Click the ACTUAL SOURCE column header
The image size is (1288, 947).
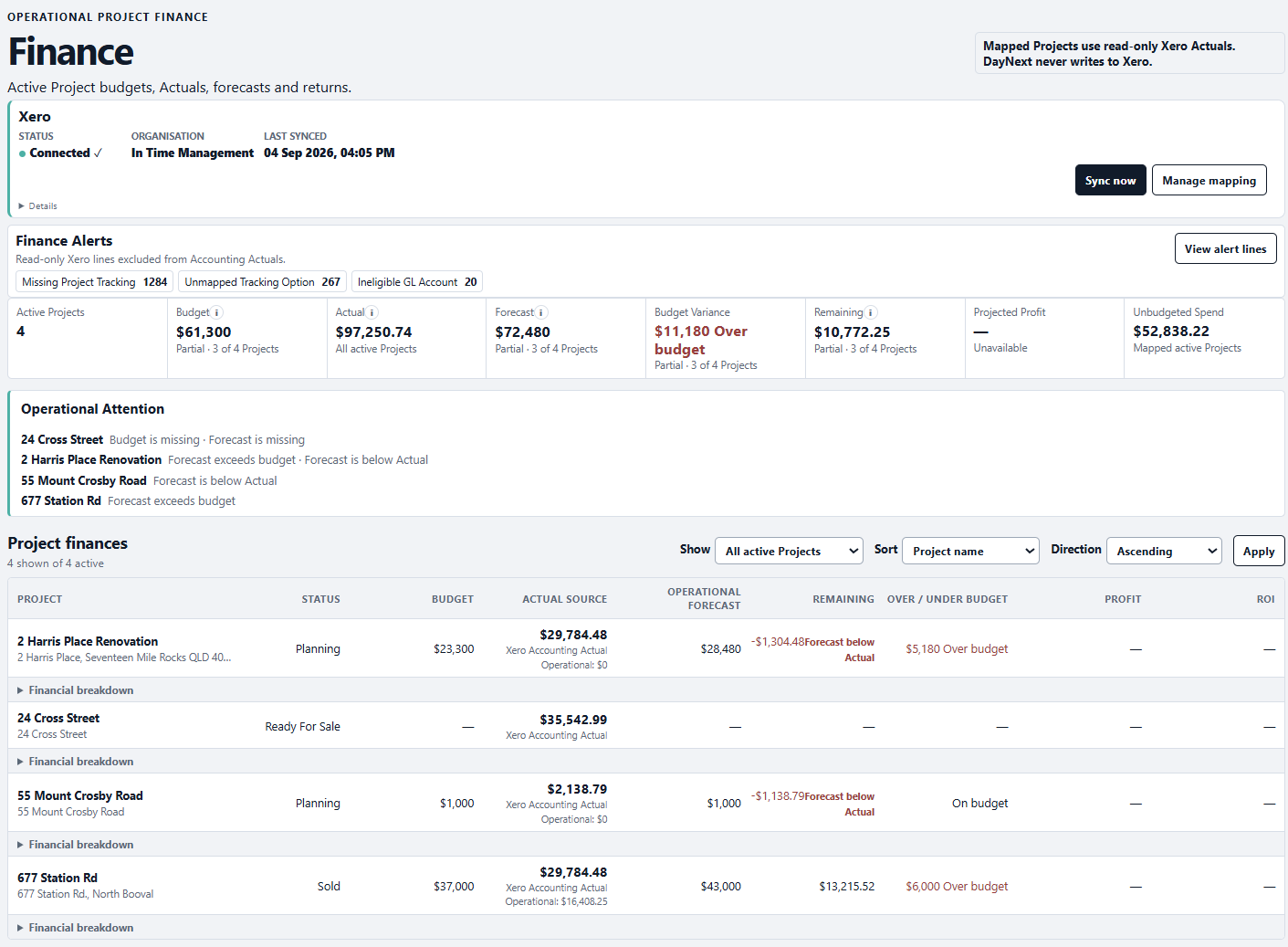pos(565,599)
